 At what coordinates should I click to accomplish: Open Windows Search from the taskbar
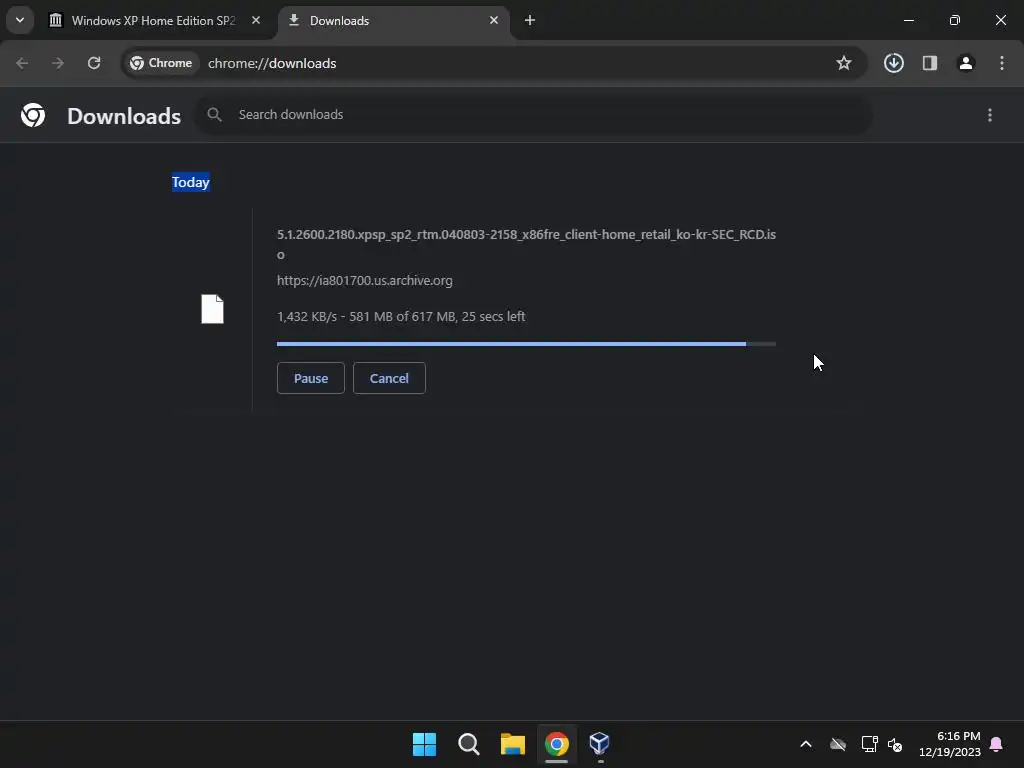pyautogui.click(x=469, y=744)
